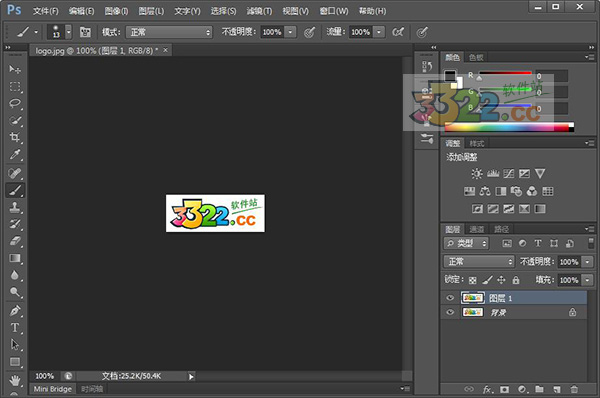Open layer 不透明度 dropdown arrow
The height and width of the screenshot is (398, 600).
pos(587,262)
